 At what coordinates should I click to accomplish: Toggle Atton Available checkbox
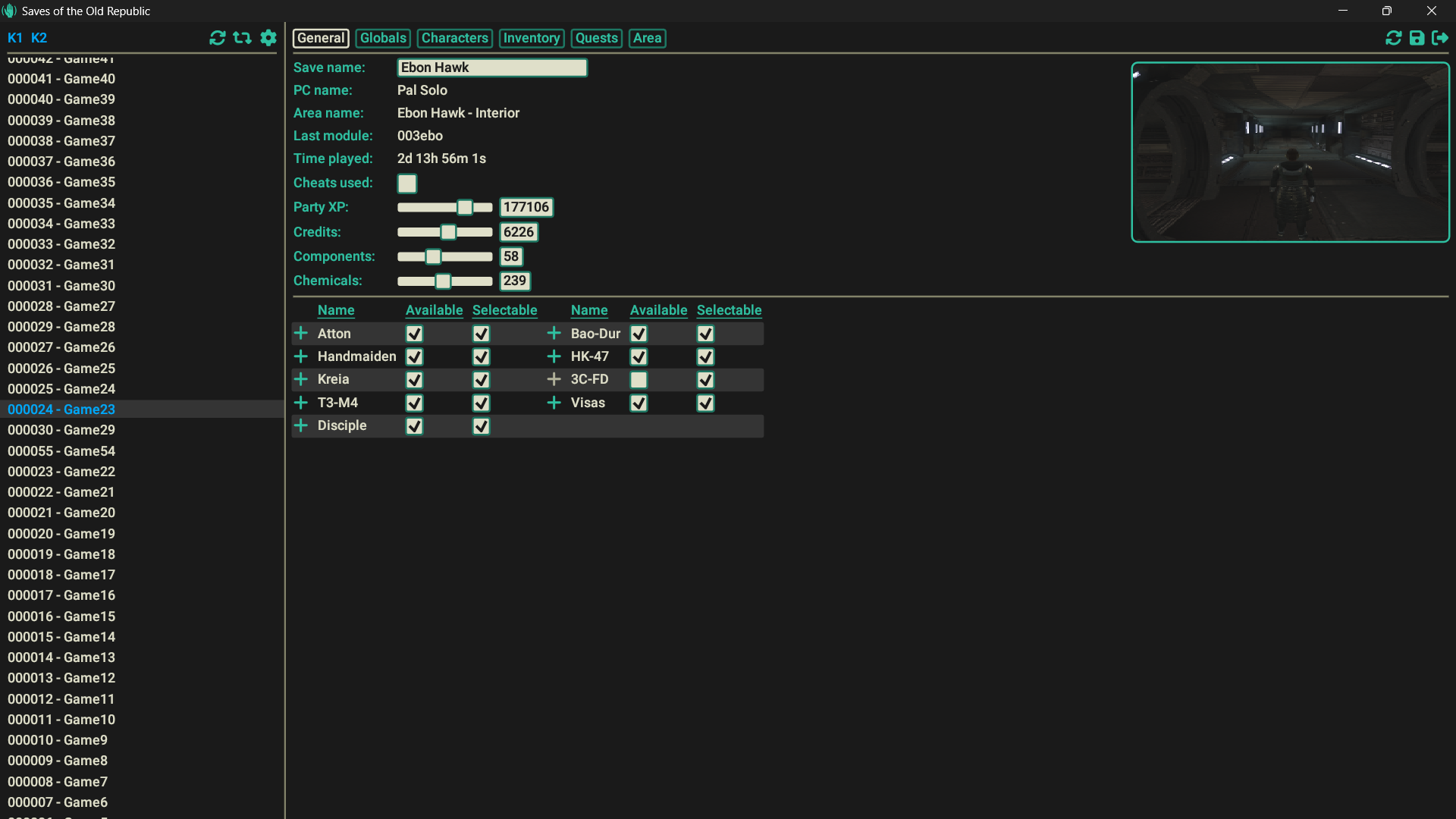point(414,334)
